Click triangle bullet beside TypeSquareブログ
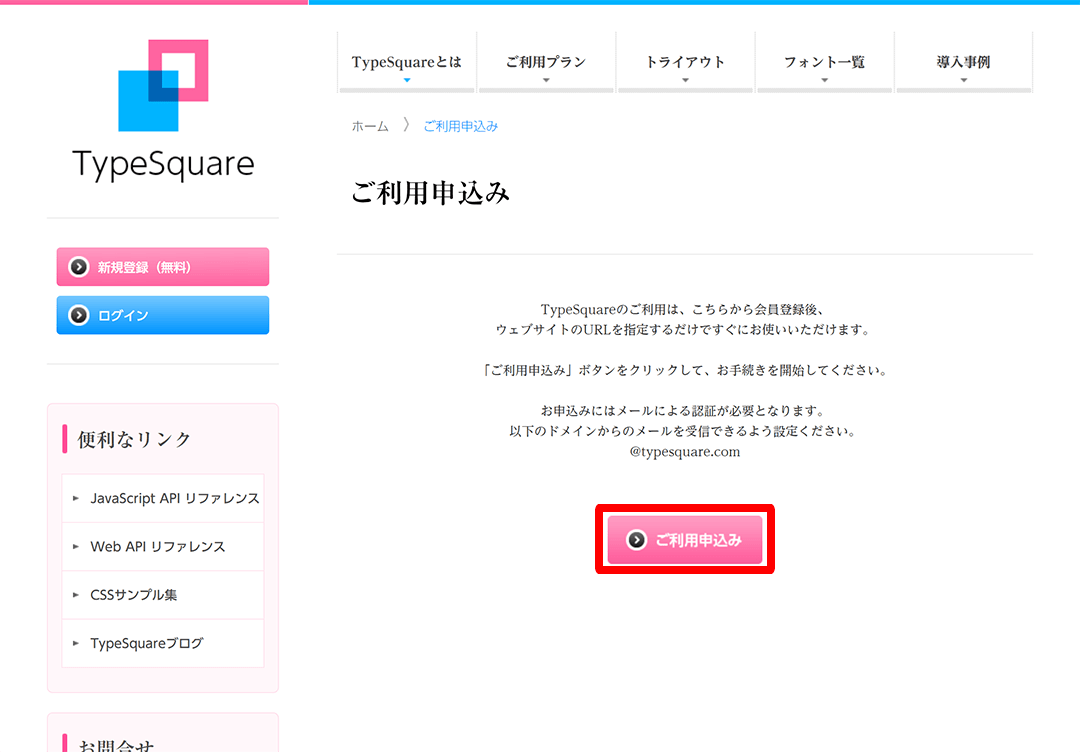The width and height of the screenshot is (1080, 752). pyautogui.click(x=76, y=643)
